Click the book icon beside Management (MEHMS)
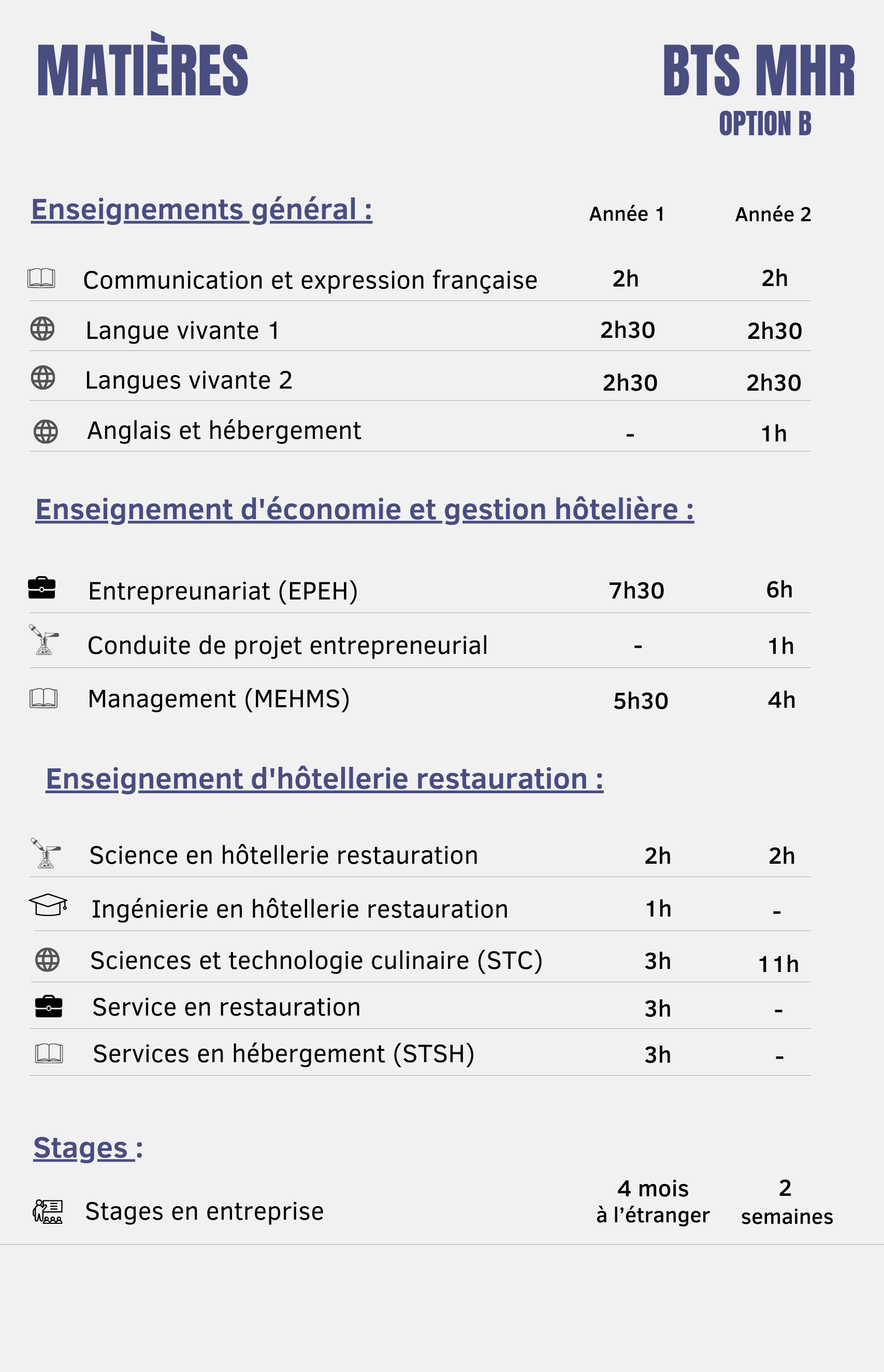This screenshot has width=884, height=1372. pyautogui.click(x=44, y=698)
